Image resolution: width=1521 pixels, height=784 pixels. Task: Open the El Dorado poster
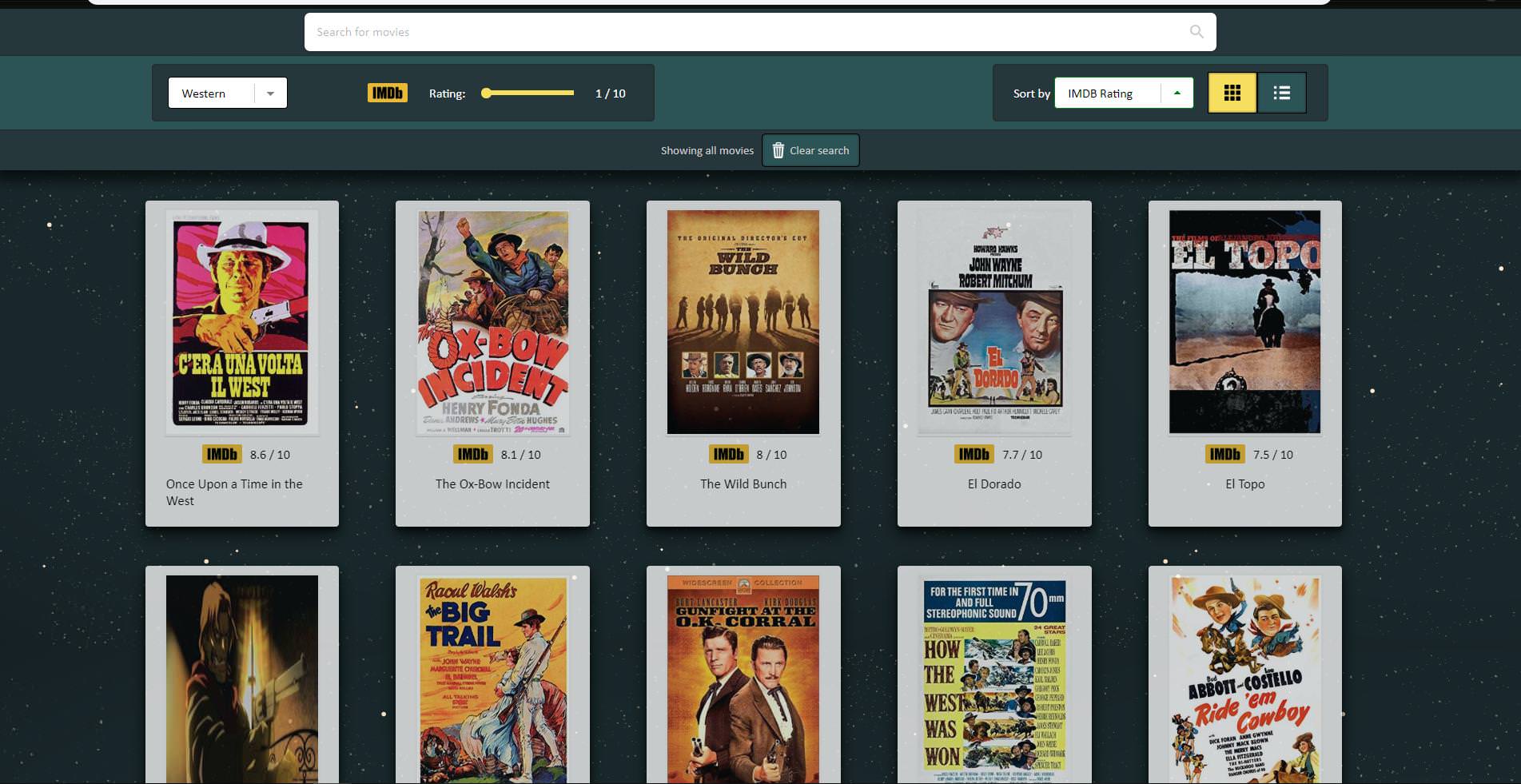[x=994, y=322]
